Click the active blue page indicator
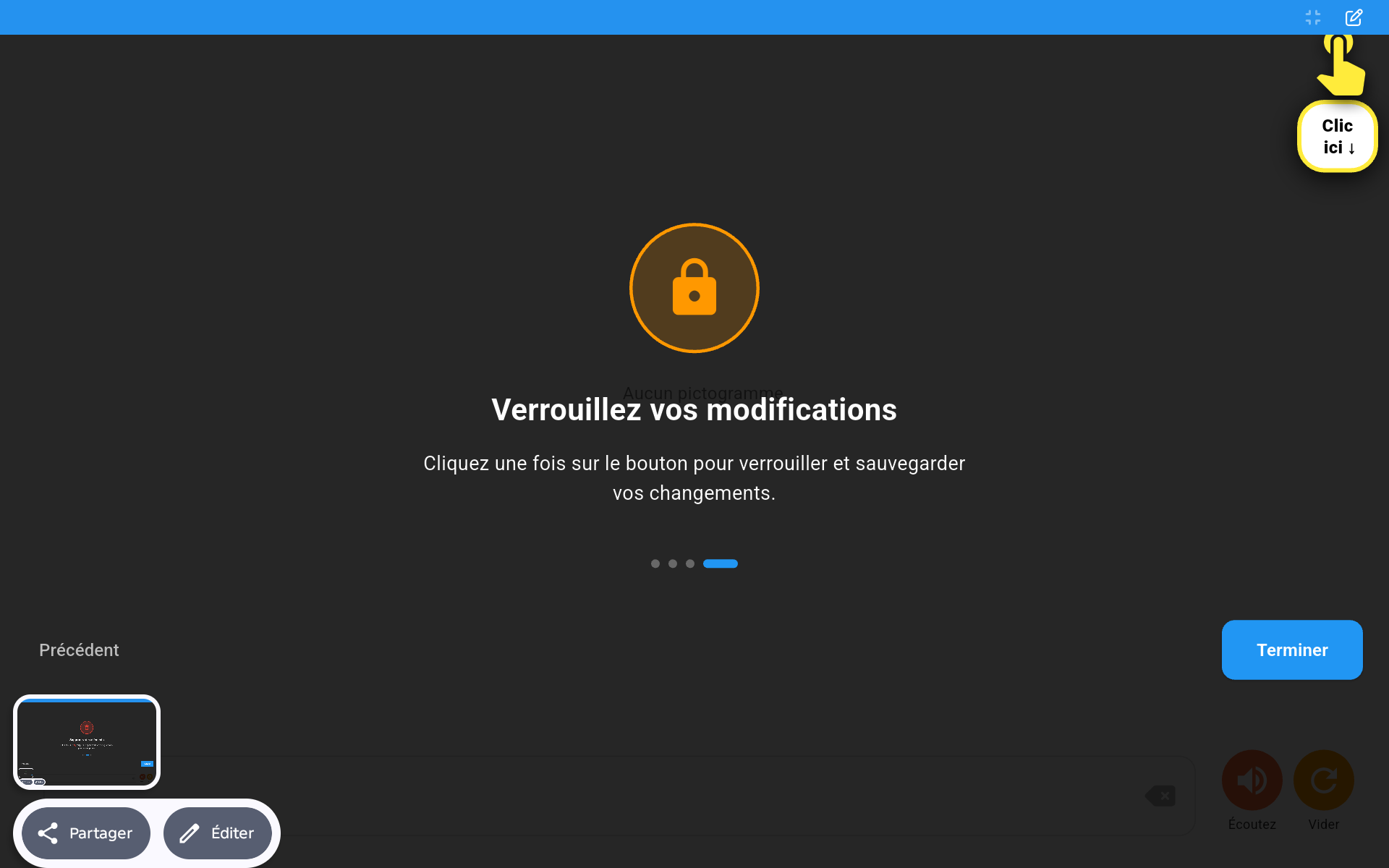 (x=721, y=563)
